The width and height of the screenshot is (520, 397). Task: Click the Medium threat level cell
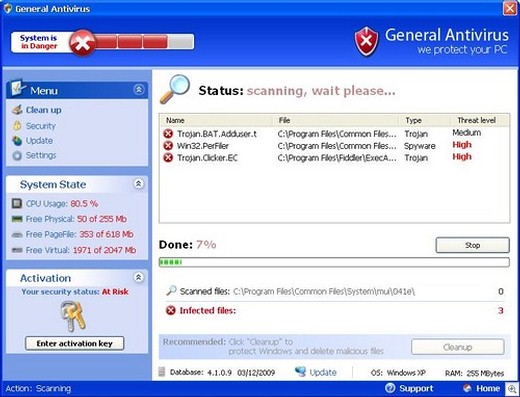click(x=467, y=133)
